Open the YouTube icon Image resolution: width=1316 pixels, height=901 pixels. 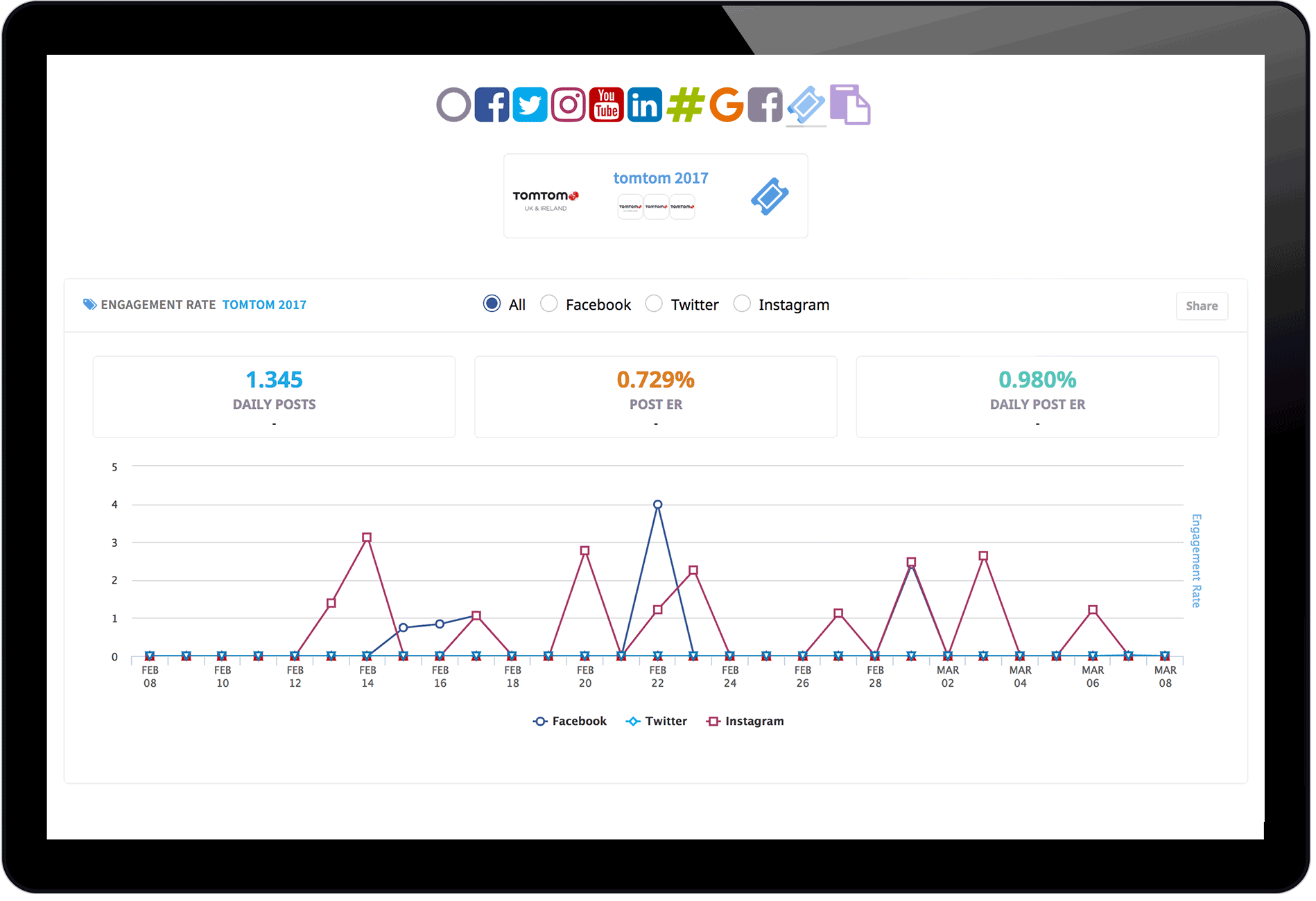(607, 105)
